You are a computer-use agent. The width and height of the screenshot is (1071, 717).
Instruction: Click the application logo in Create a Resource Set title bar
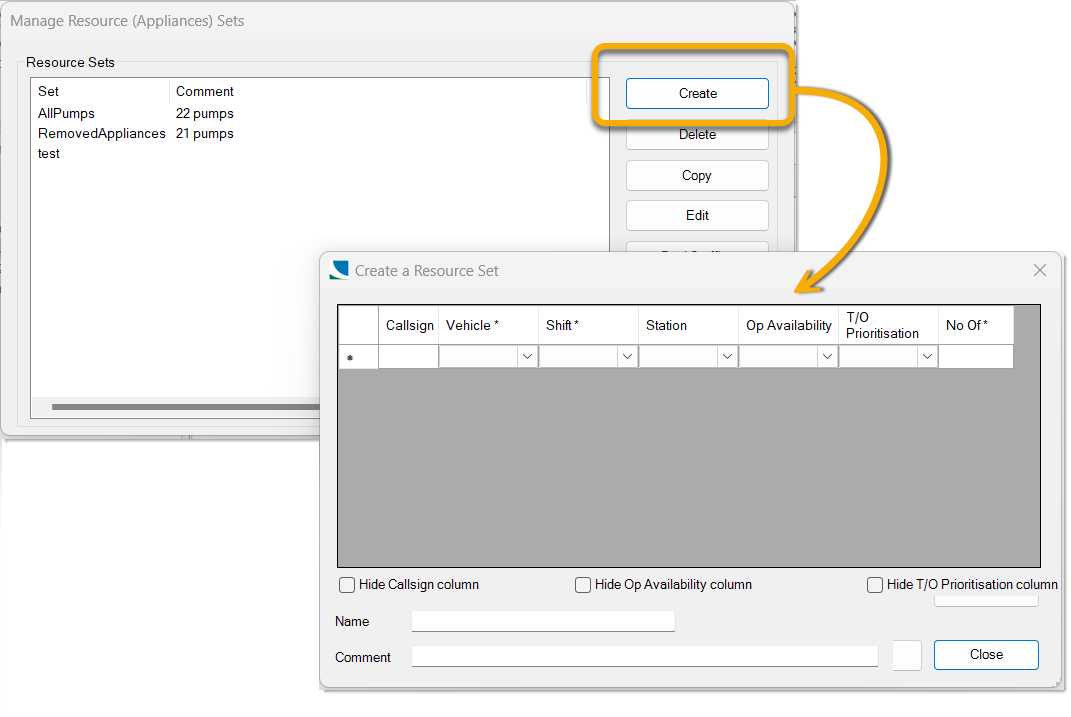click(339, 270)
